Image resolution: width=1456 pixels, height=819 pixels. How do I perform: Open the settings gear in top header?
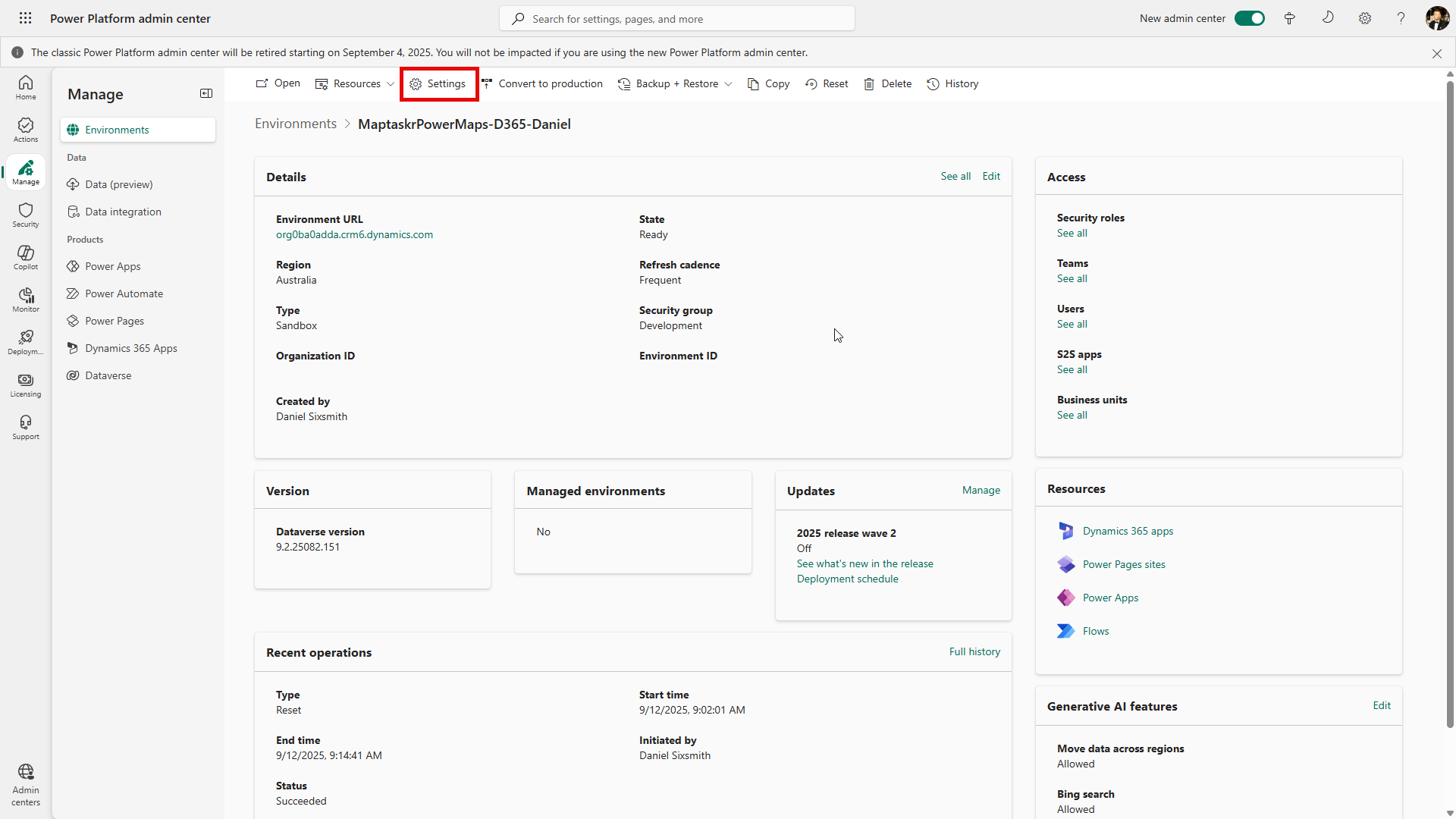1365,18
